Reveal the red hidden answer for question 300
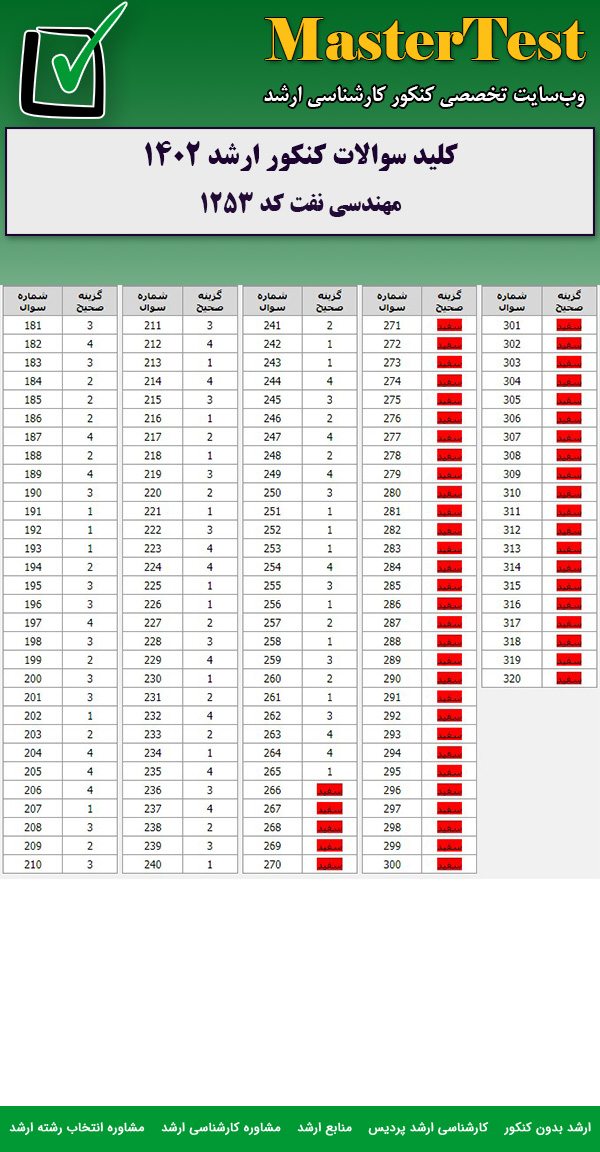 449,864
